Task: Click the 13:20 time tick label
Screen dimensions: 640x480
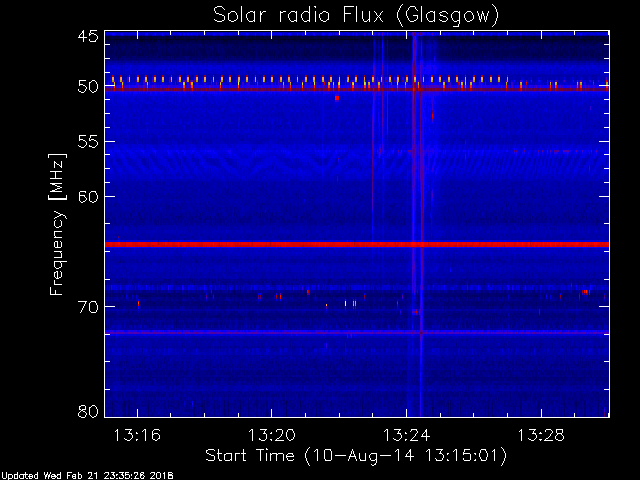Action: pyautogui.click(x=272, y=435)
